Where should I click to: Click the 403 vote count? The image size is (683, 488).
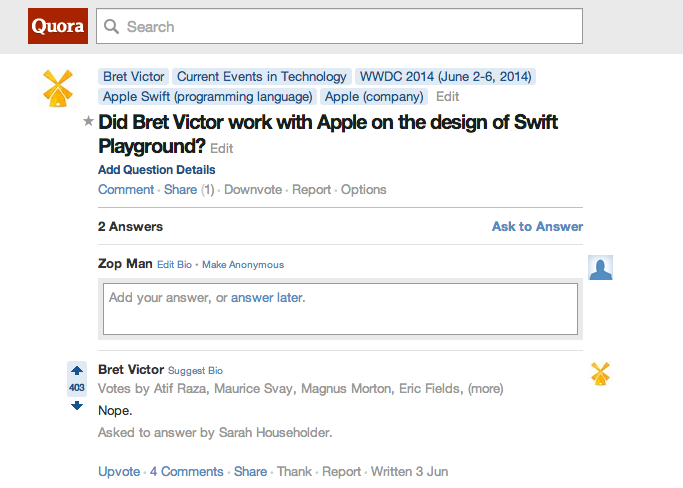pos(77,388)
